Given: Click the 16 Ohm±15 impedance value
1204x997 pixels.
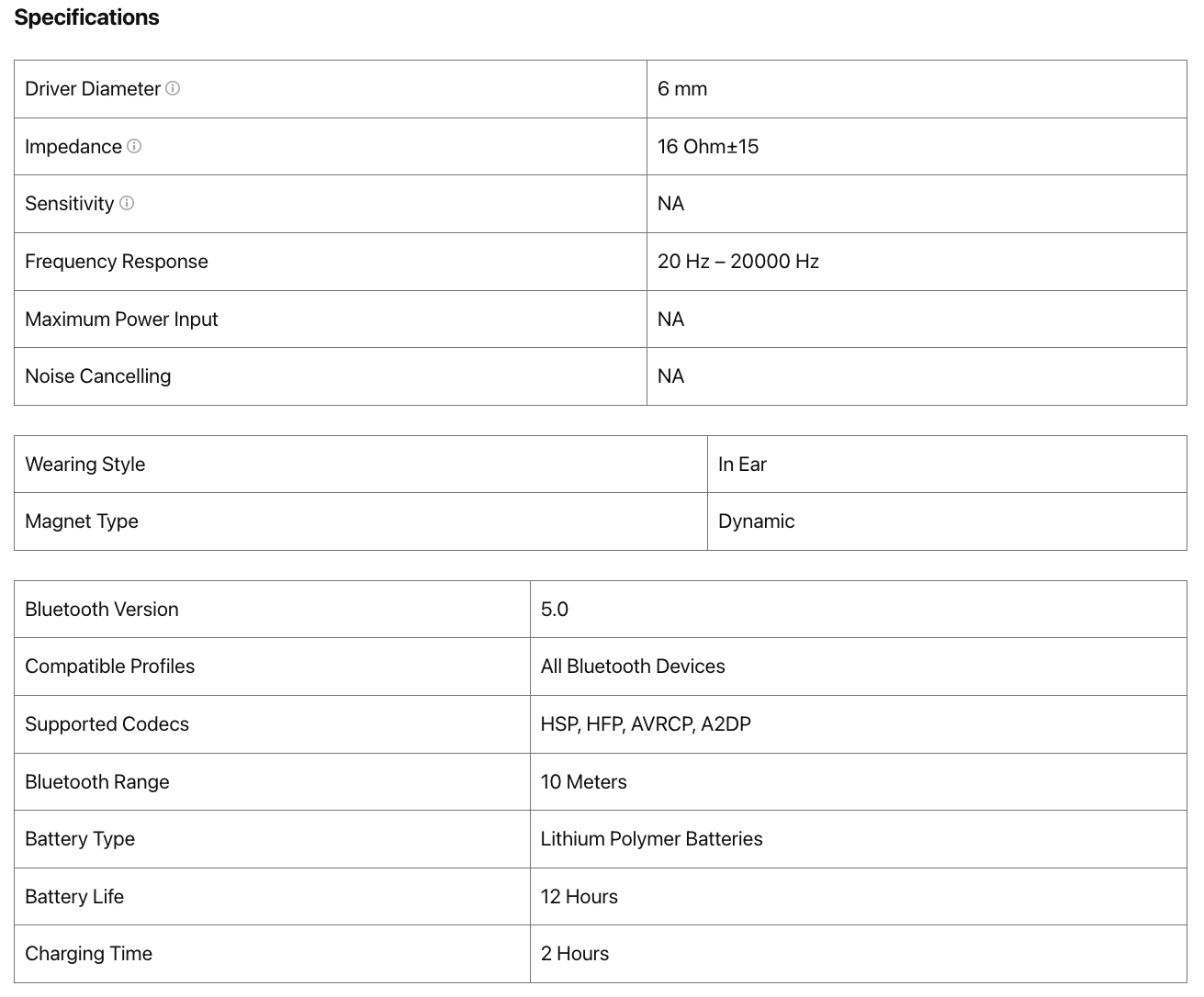Looking at the screenshot, I should (x=708, y=147).
